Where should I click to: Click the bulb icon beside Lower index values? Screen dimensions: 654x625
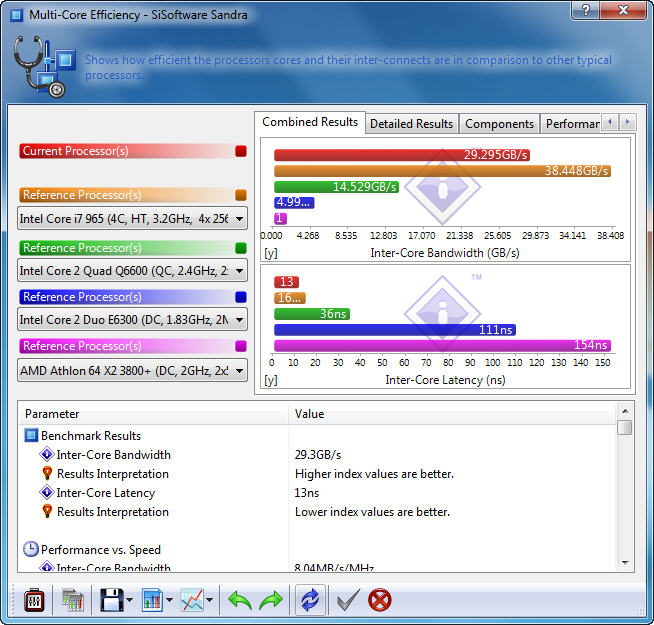(x=47, y=512)
